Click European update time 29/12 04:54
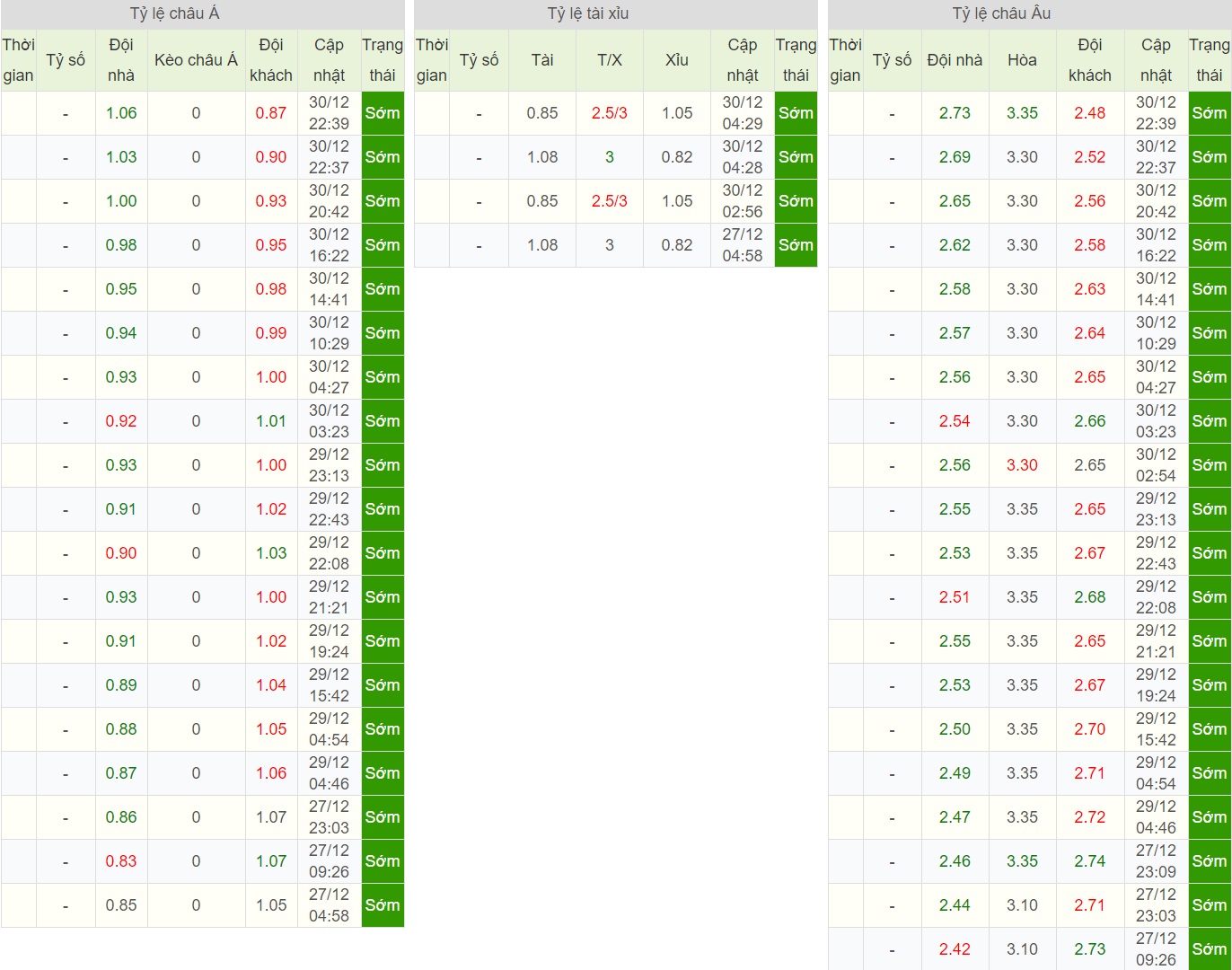This screenshot has width=1232, height=970. point(1156,773)
